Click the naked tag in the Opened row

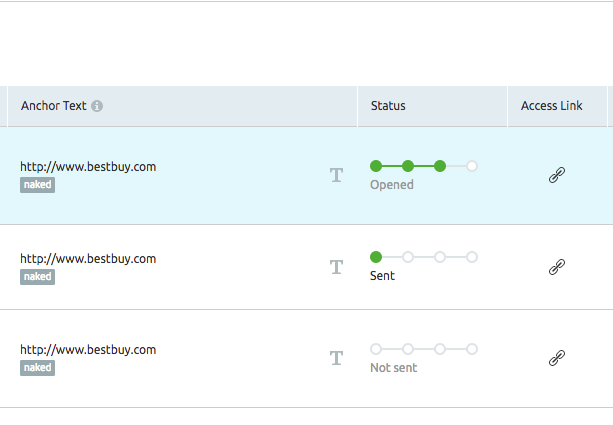[38, 185]
